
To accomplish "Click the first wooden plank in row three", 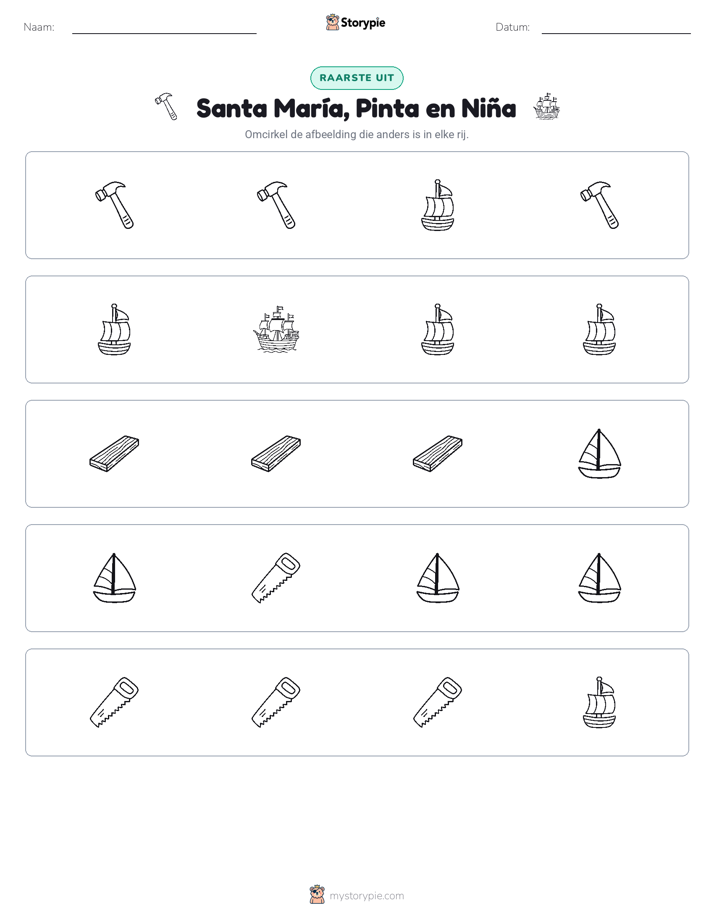I will [x=114, y=454].
